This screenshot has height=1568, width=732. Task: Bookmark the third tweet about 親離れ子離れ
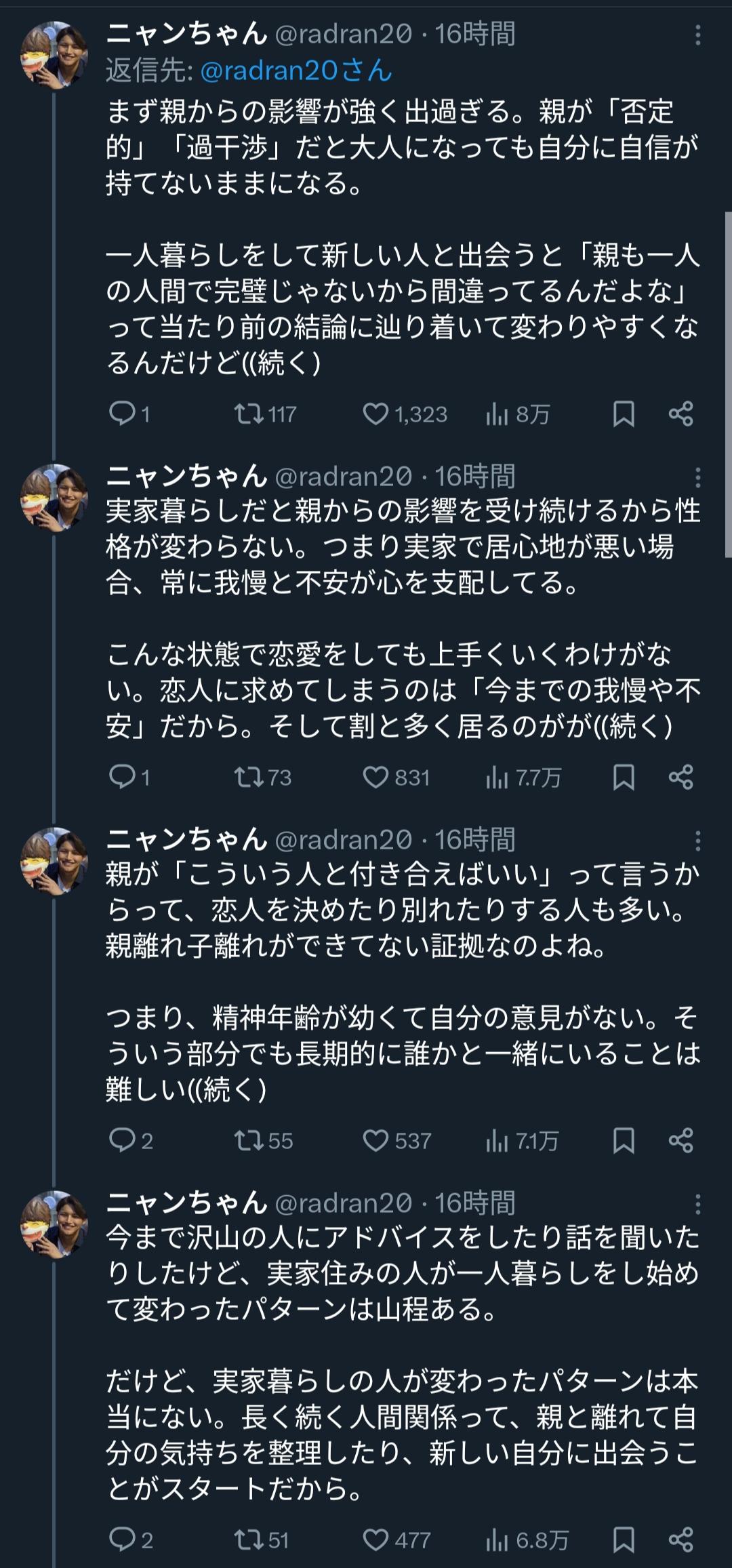(x=624, y=1140)
